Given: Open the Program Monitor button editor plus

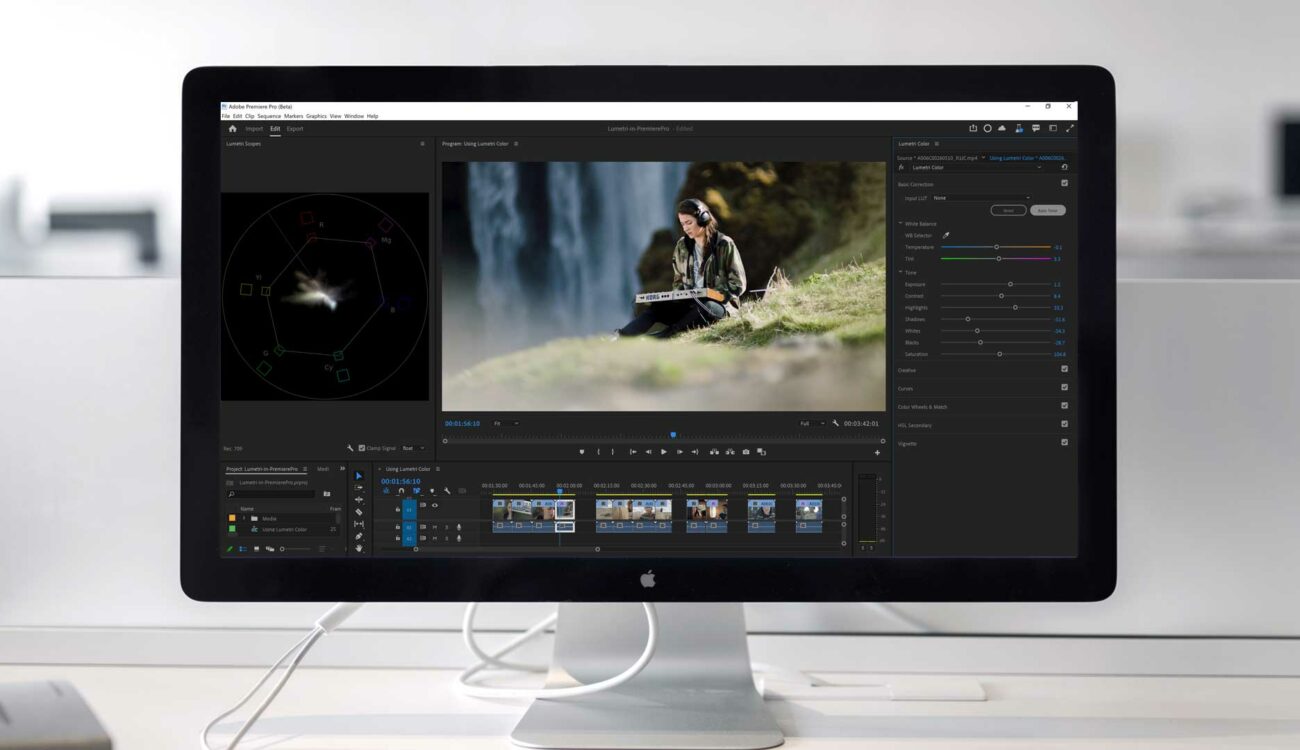Looking at the screenshot, I should click(877, 453).
